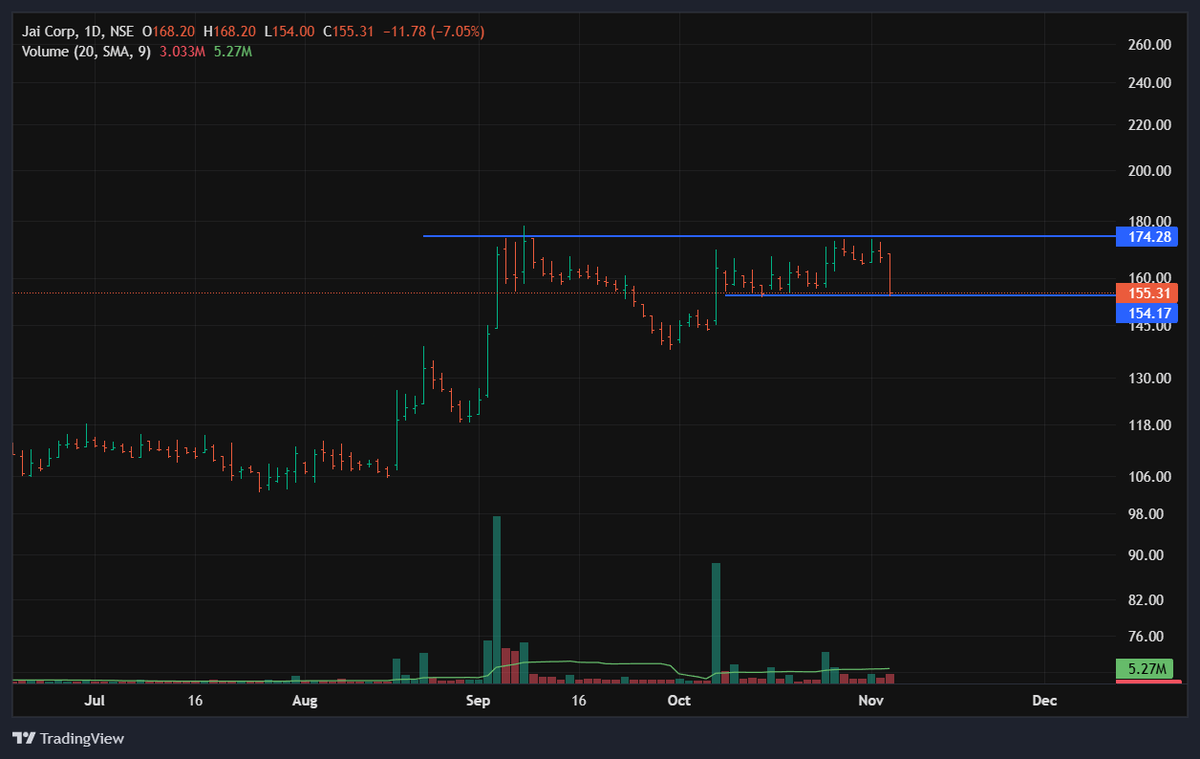Click the green 5.27M value in legend
The height and width of the screenshot is (759, 1200).
[x=233, y=51]
